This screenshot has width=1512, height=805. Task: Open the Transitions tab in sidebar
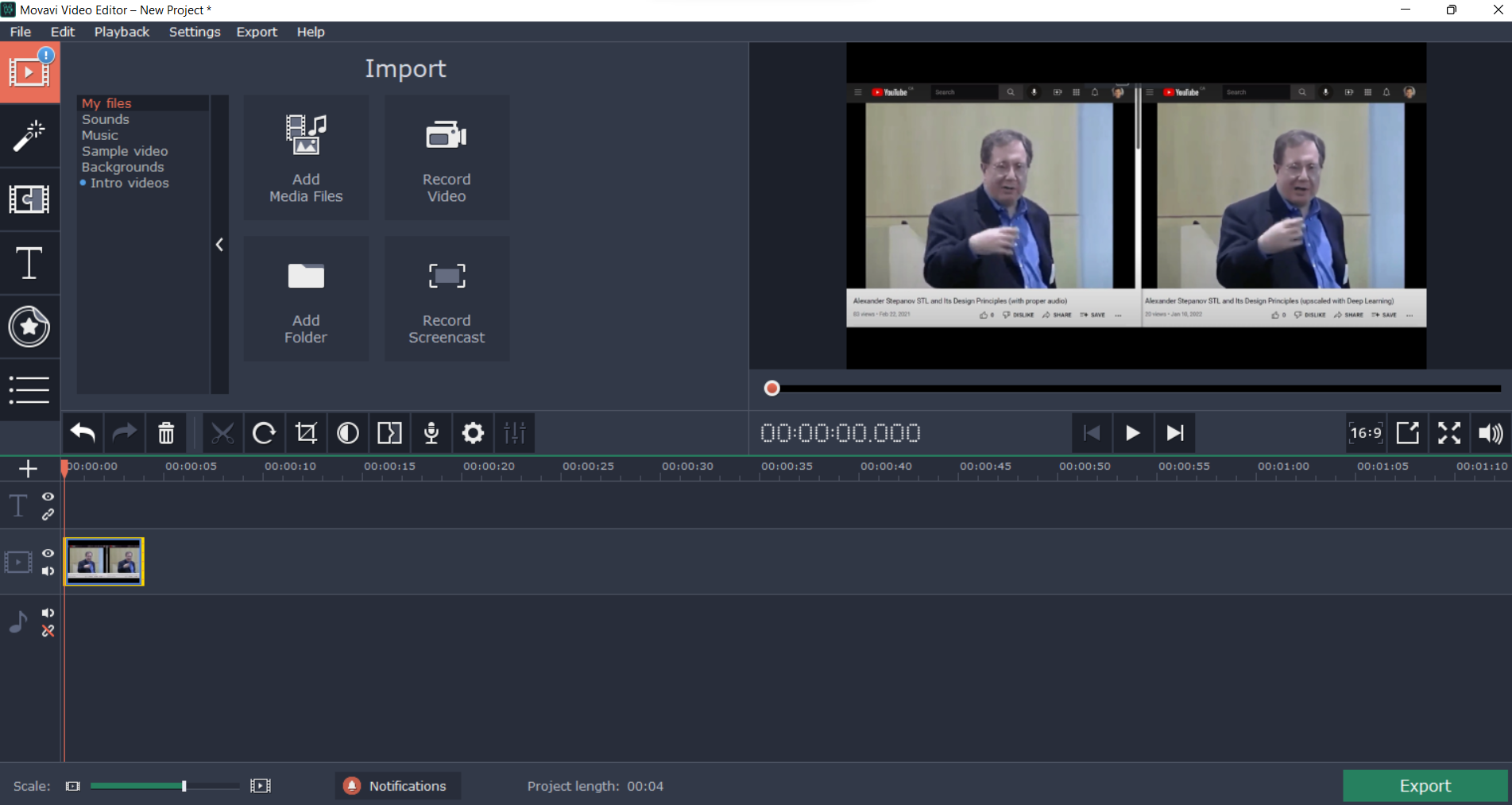point(29,199)
